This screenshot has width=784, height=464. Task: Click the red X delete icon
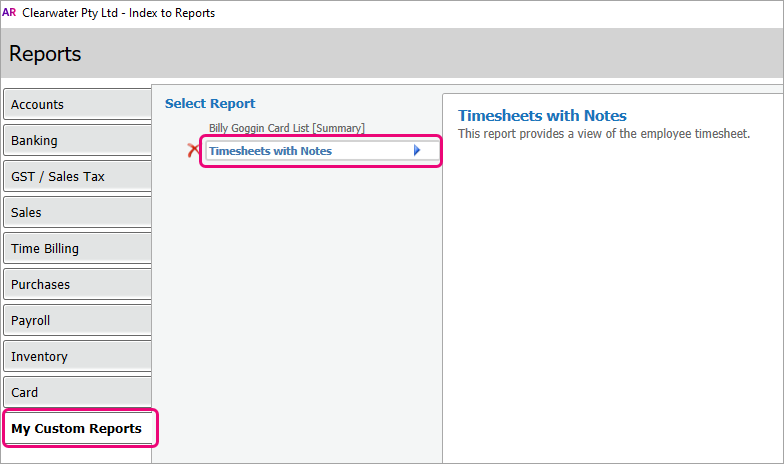(193, 150)
